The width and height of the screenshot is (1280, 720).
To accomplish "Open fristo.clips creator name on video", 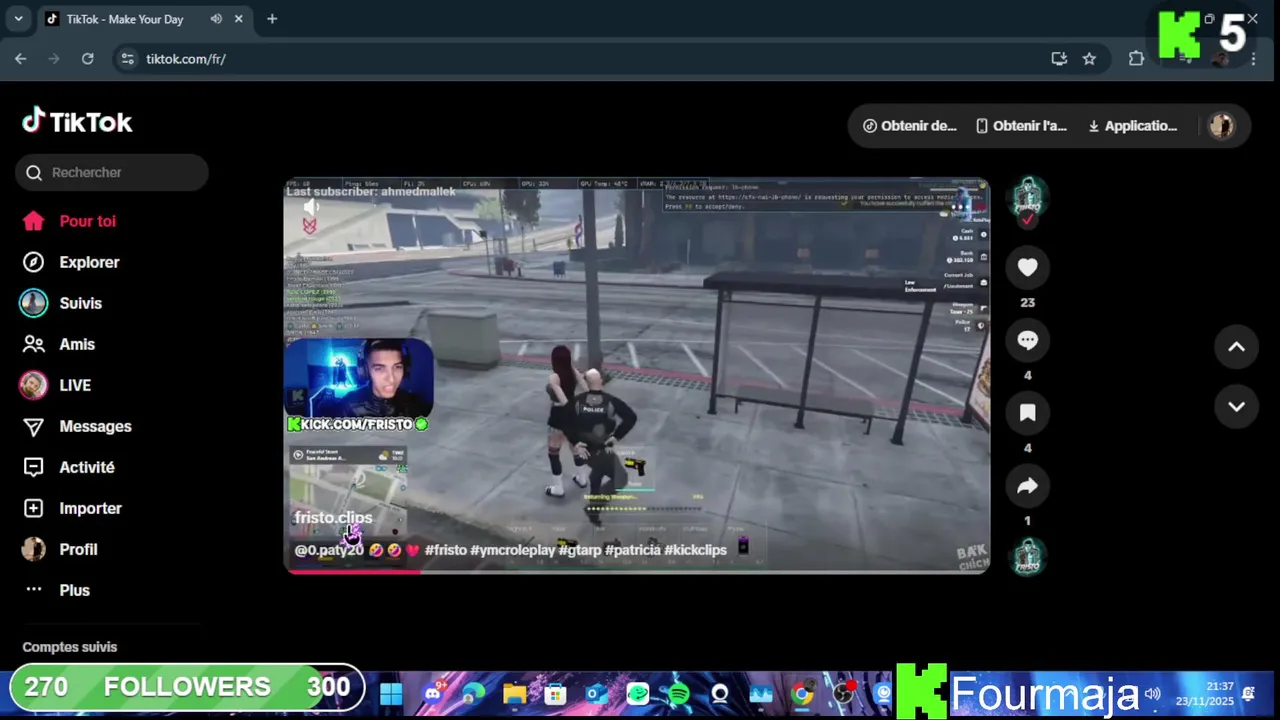I will tap(333, 518).
